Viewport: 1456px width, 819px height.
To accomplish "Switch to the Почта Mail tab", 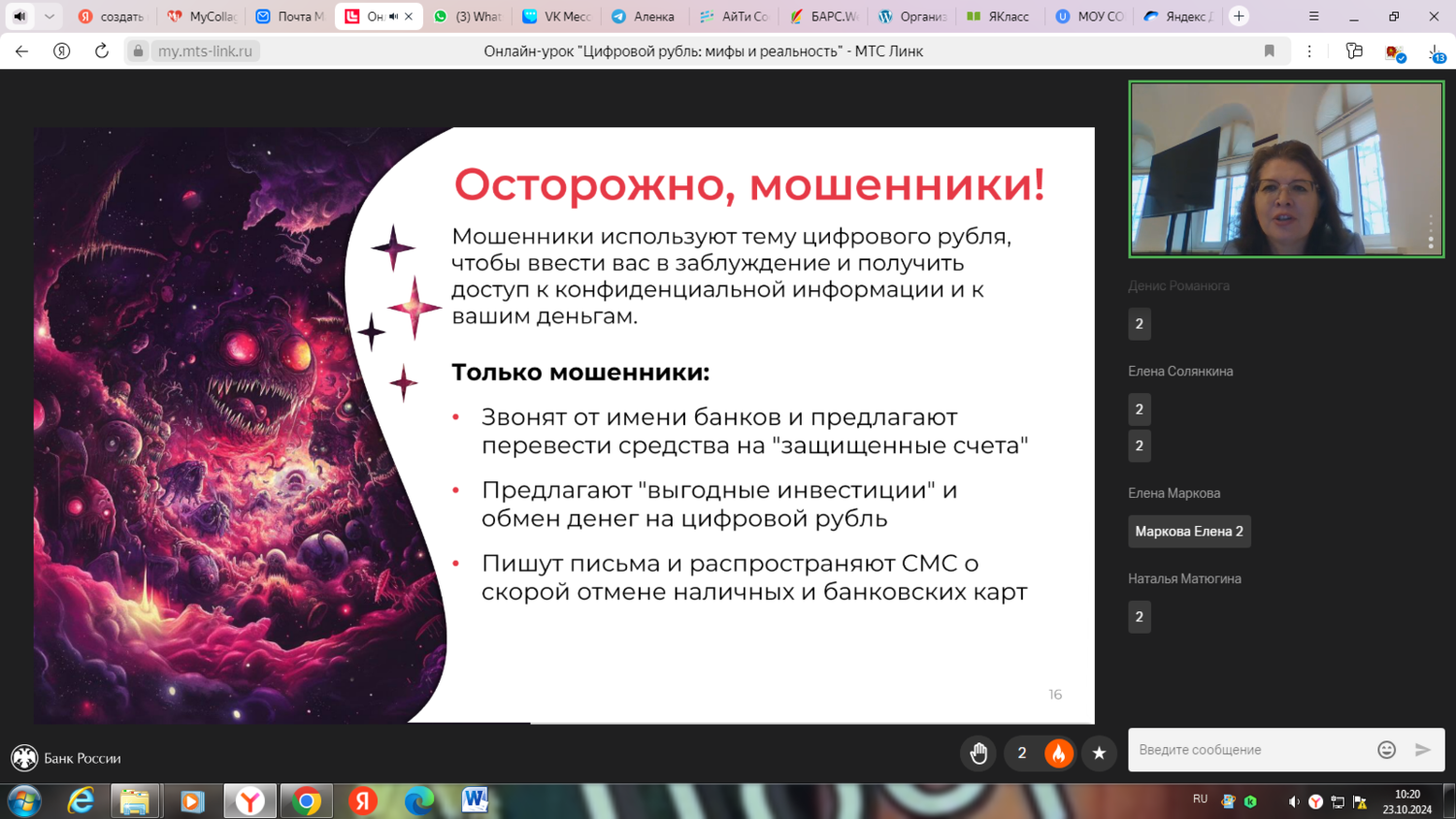I will 289,16.
